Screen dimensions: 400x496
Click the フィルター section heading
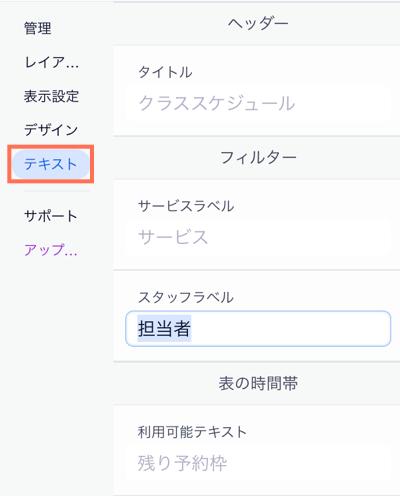tap(258, 158)
